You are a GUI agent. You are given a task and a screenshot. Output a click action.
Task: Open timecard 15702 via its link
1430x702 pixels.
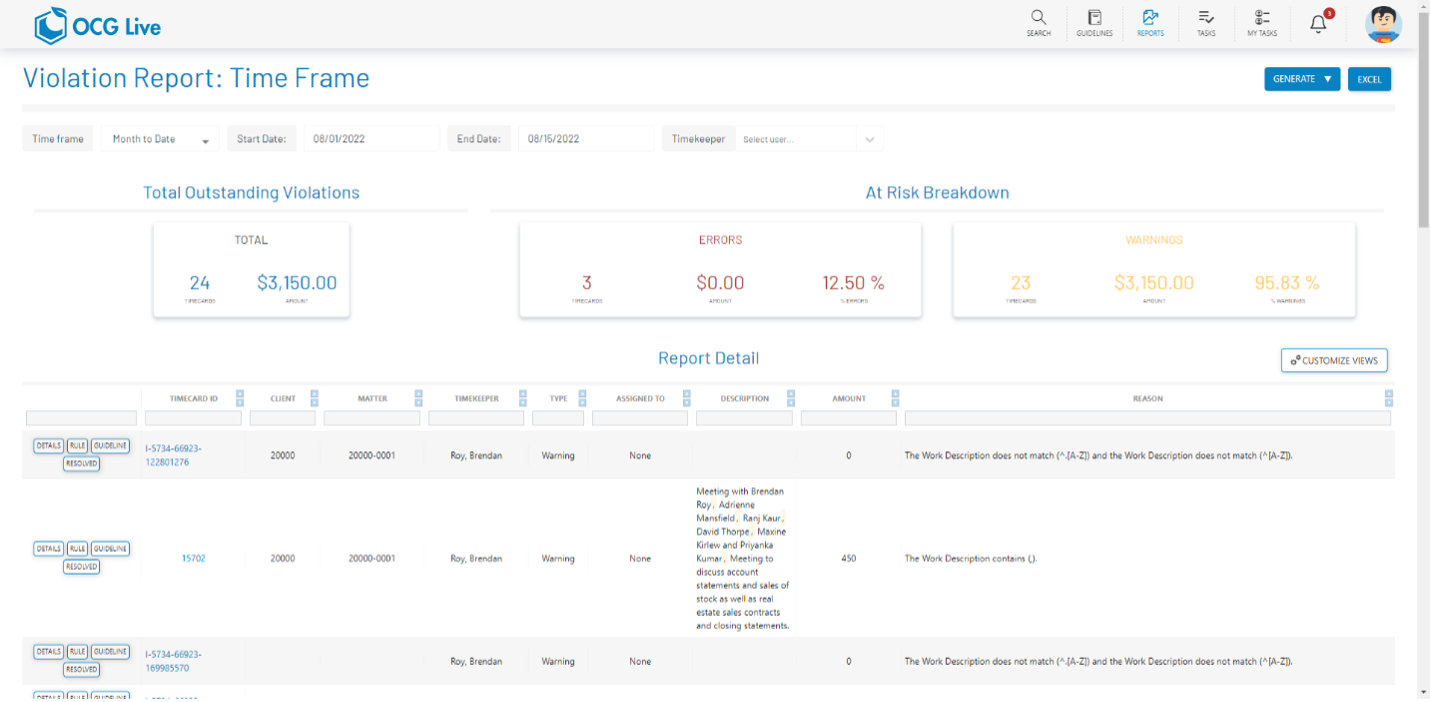point(194,558)
